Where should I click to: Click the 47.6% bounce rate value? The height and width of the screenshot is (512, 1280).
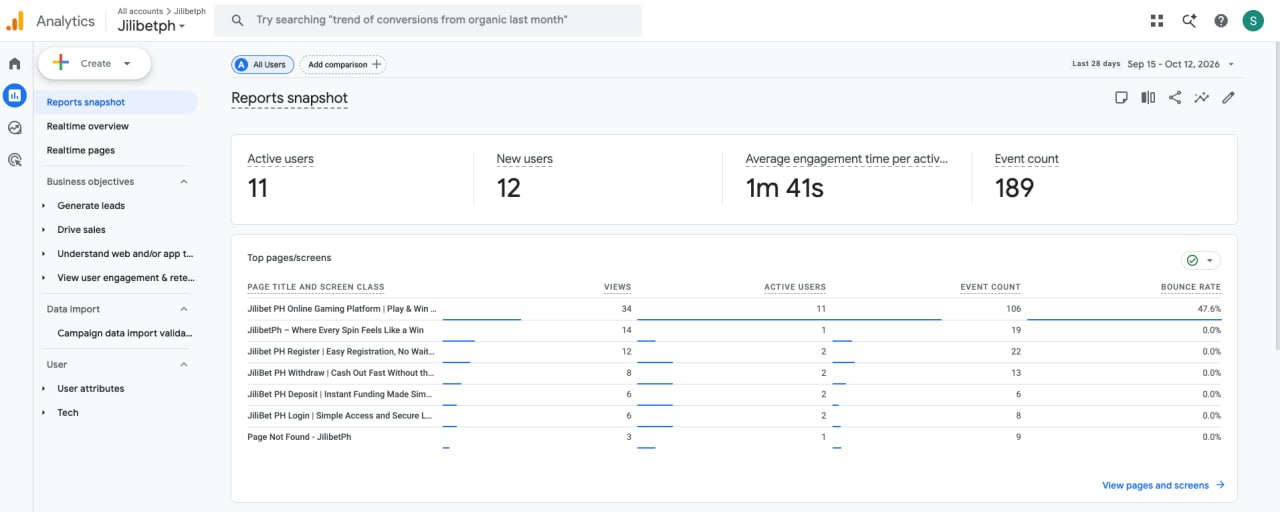point(1208,309)
